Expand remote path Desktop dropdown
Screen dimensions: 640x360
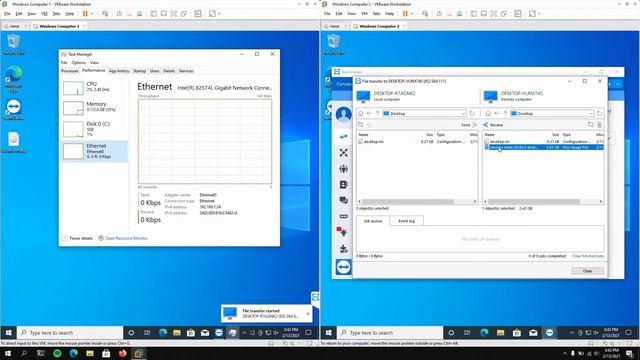click(591, 113)
